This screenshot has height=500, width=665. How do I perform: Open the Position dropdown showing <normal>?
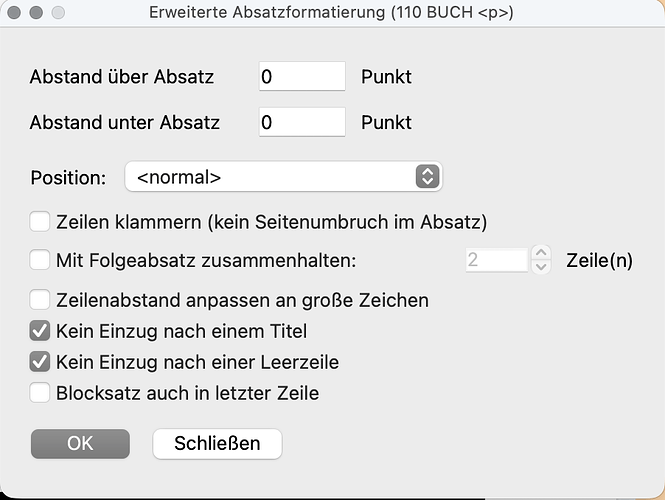283,177
